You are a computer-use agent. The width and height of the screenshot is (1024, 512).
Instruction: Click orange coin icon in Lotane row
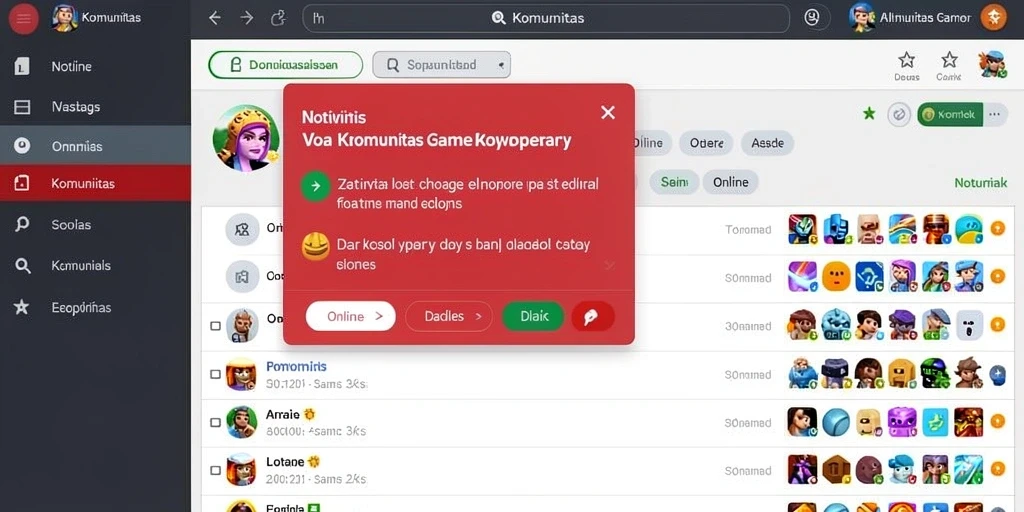pos(997,469)
